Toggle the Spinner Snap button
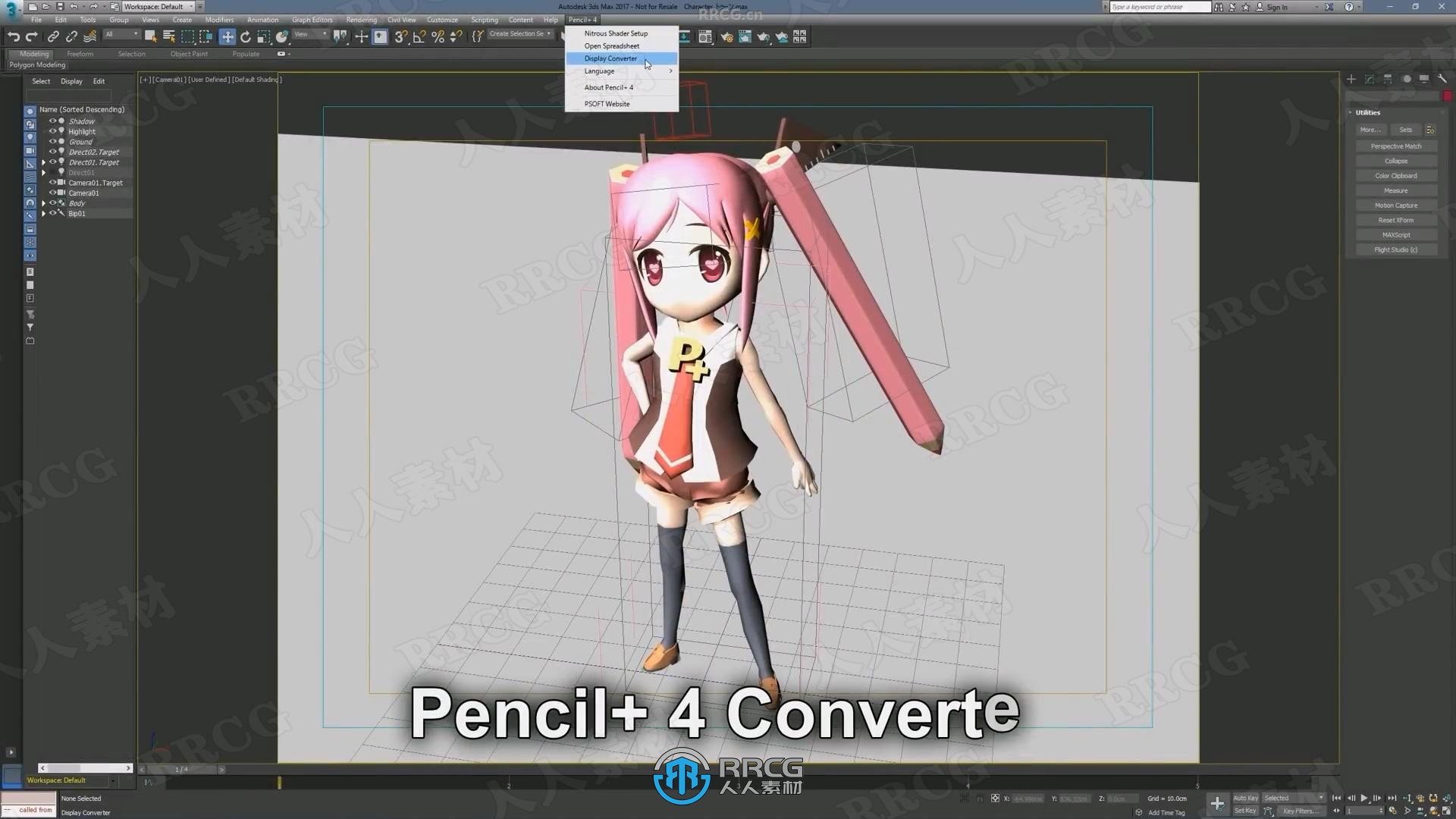Screen dimensions: 1456x819 pyautogui.click(x=456, y=36)
